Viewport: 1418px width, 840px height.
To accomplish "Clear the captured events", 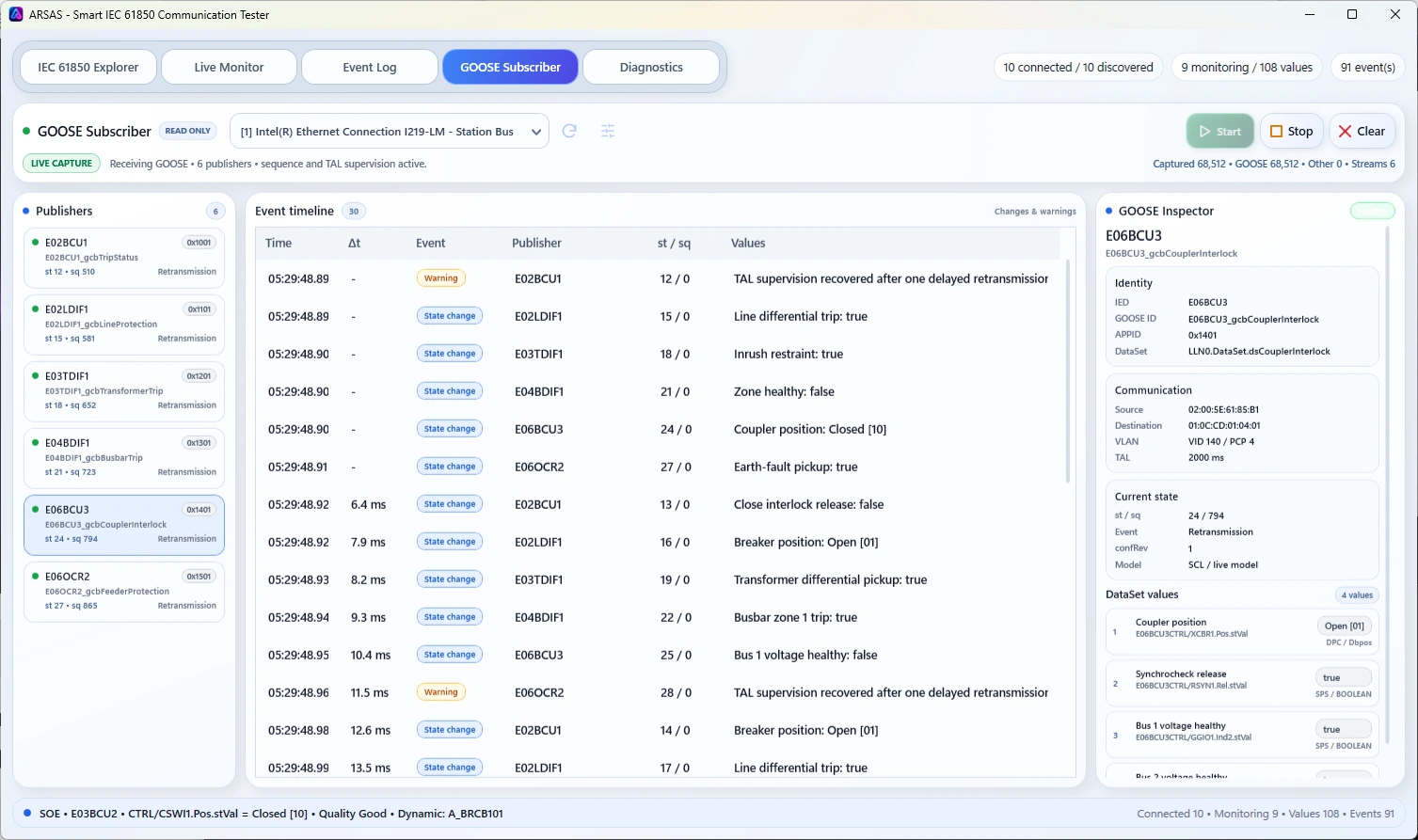I will (1362, 132).
